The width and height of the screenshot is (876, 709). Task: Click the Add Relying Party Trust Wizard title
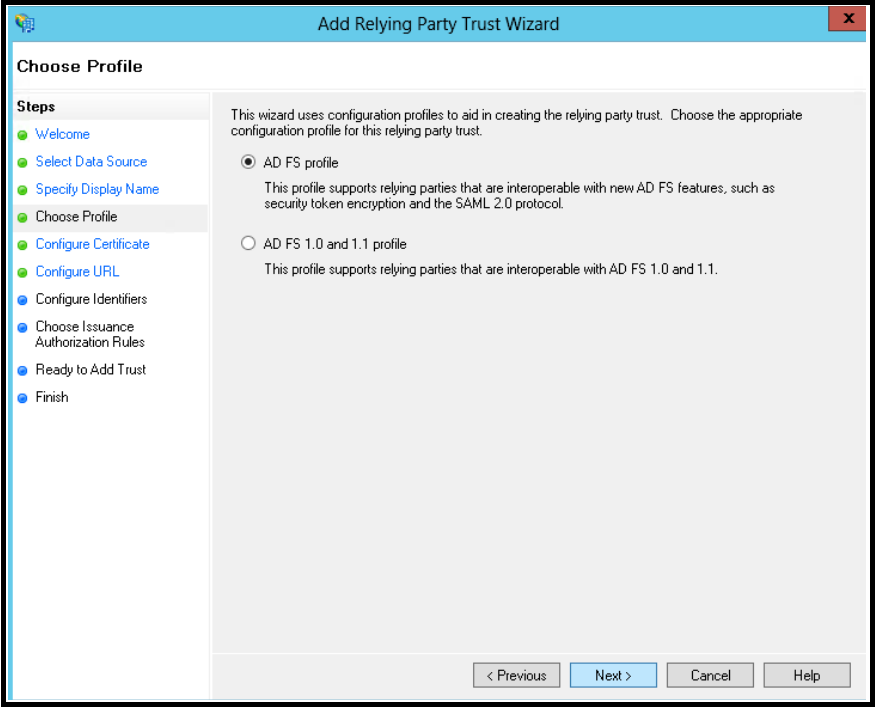(x=439, y=24)
